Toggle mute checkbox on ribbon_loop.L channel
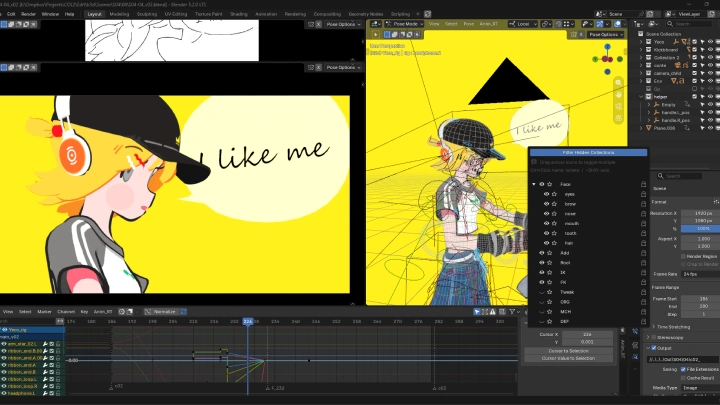Image resolution: width=720 pixels, height=405 pixels. coord(52,379)
